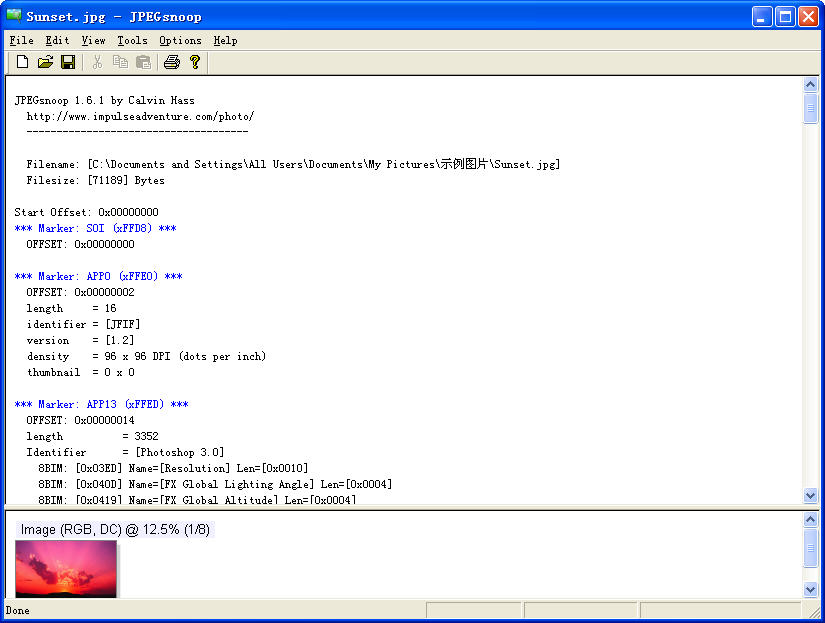Image resolution: width=825 pixels, height=623 pixels.
Task: Click the 'JPEGsnoop 1.6.1 by Calvin Hass' line
Action: [x=105, y=101]
